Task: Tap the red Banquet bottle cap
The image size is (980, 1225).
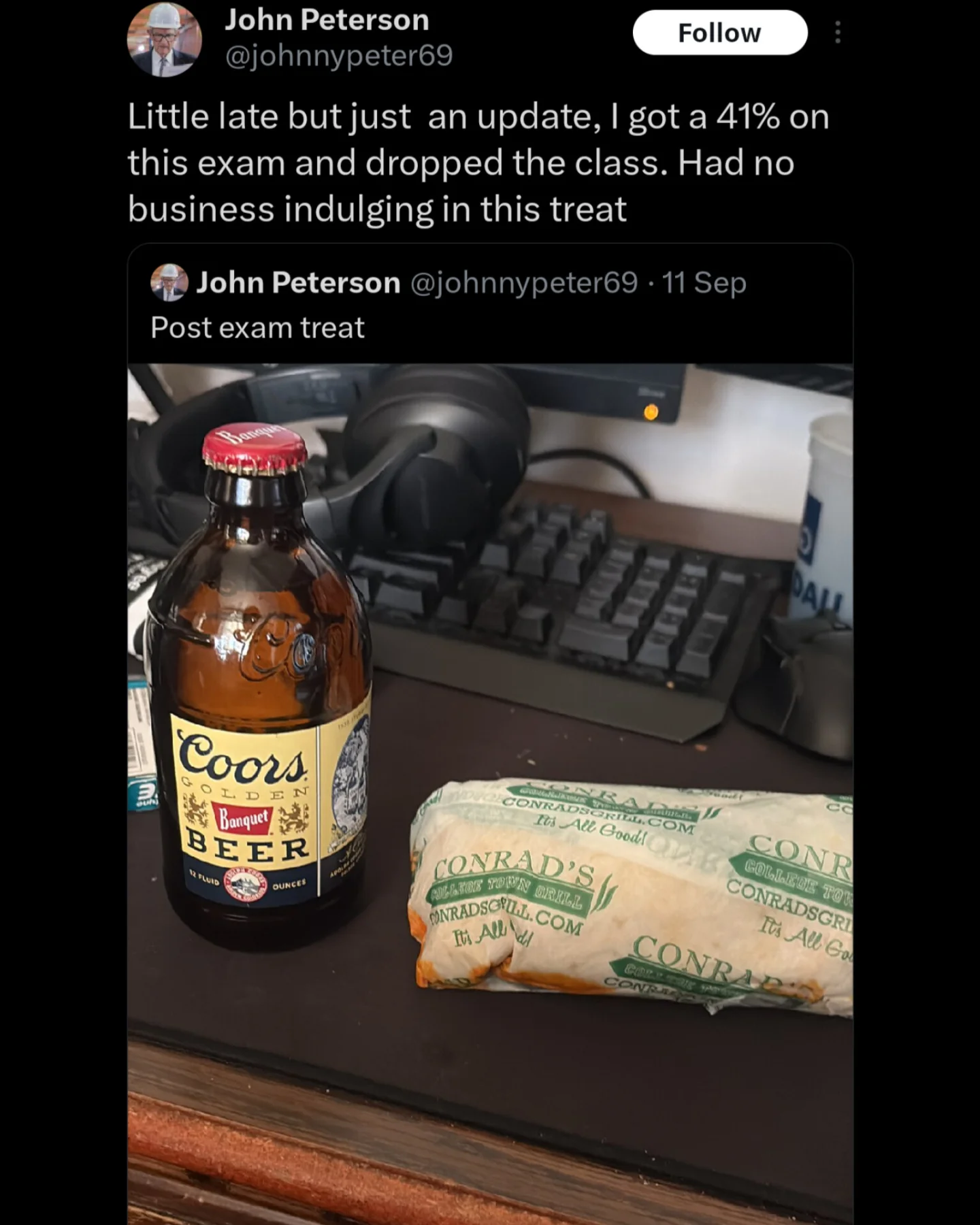Action: click(255, 452)
